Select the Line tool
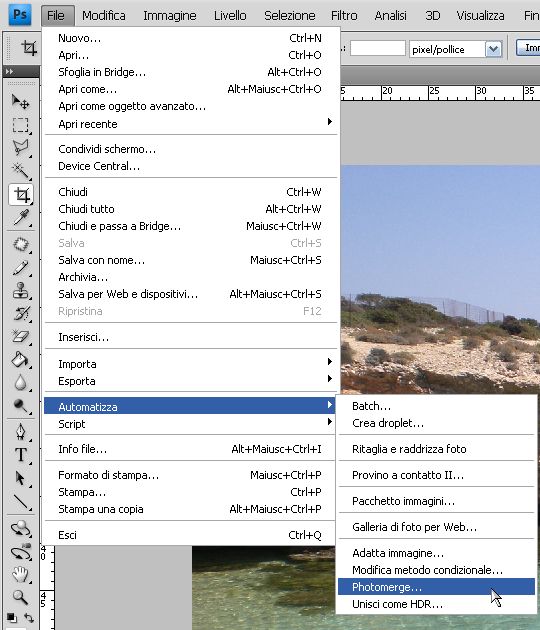This screenshot has height=630, width=540. (x=20, y=502)
